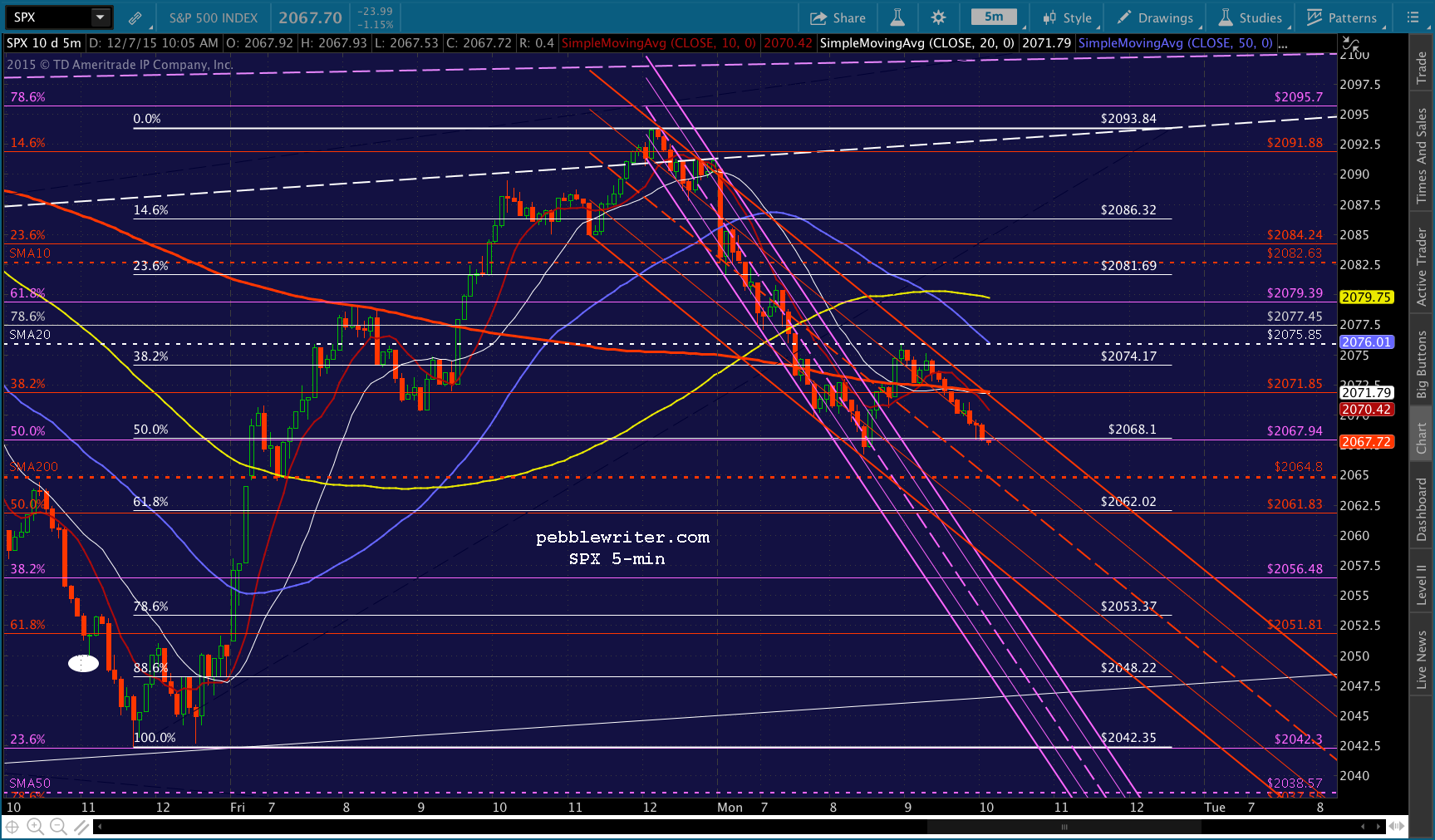Click the SPX 10 d 5m chart label
Viewport: 1435px width, 840px height.
click(44, 43)
